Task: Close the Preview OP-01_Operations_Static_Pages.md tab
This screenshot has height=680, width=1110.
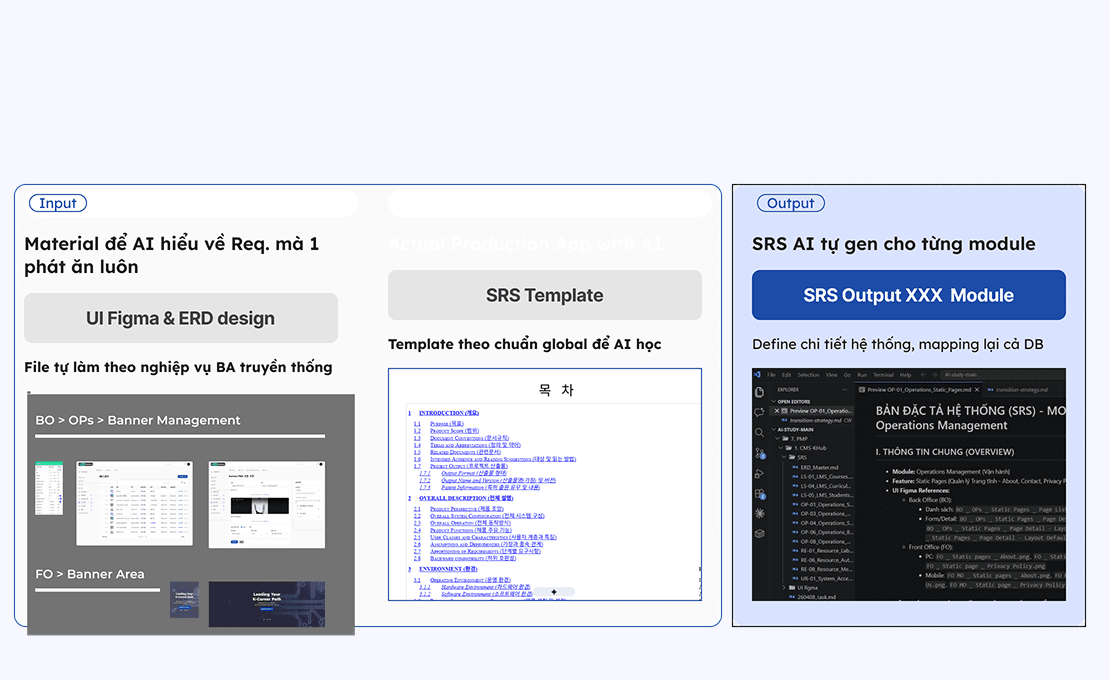Action: pos(977,390)
